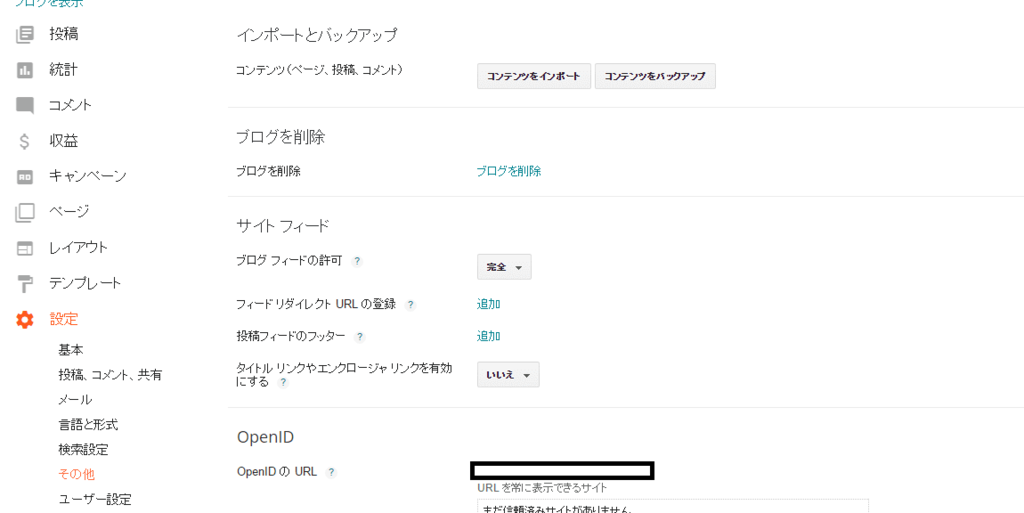Open the 完全 blog feed dropdown
1024x513 pixels.
(x=504, y=267)
